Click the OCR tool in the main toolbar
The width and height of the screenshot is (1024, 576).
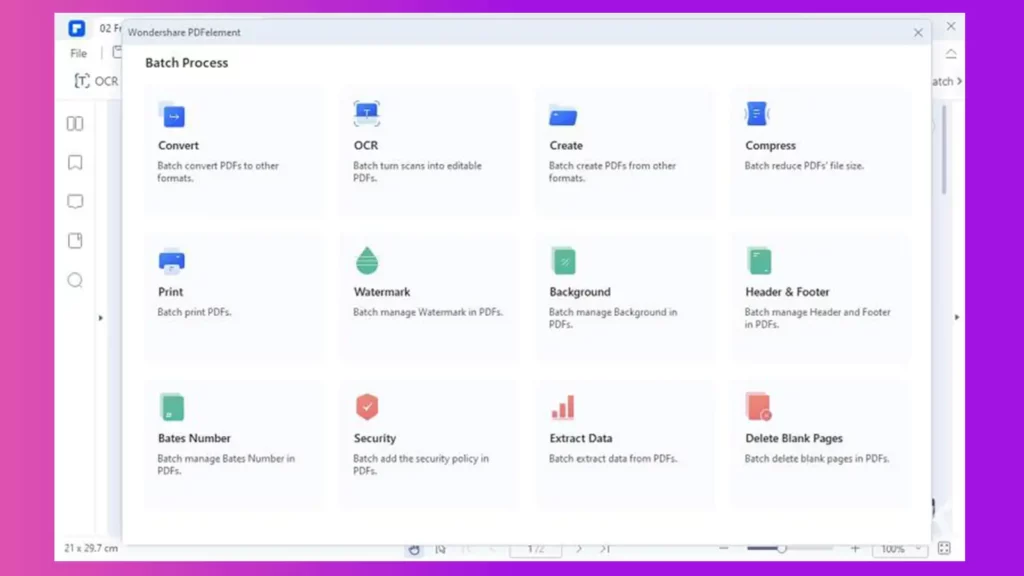(x=96, y=81)
